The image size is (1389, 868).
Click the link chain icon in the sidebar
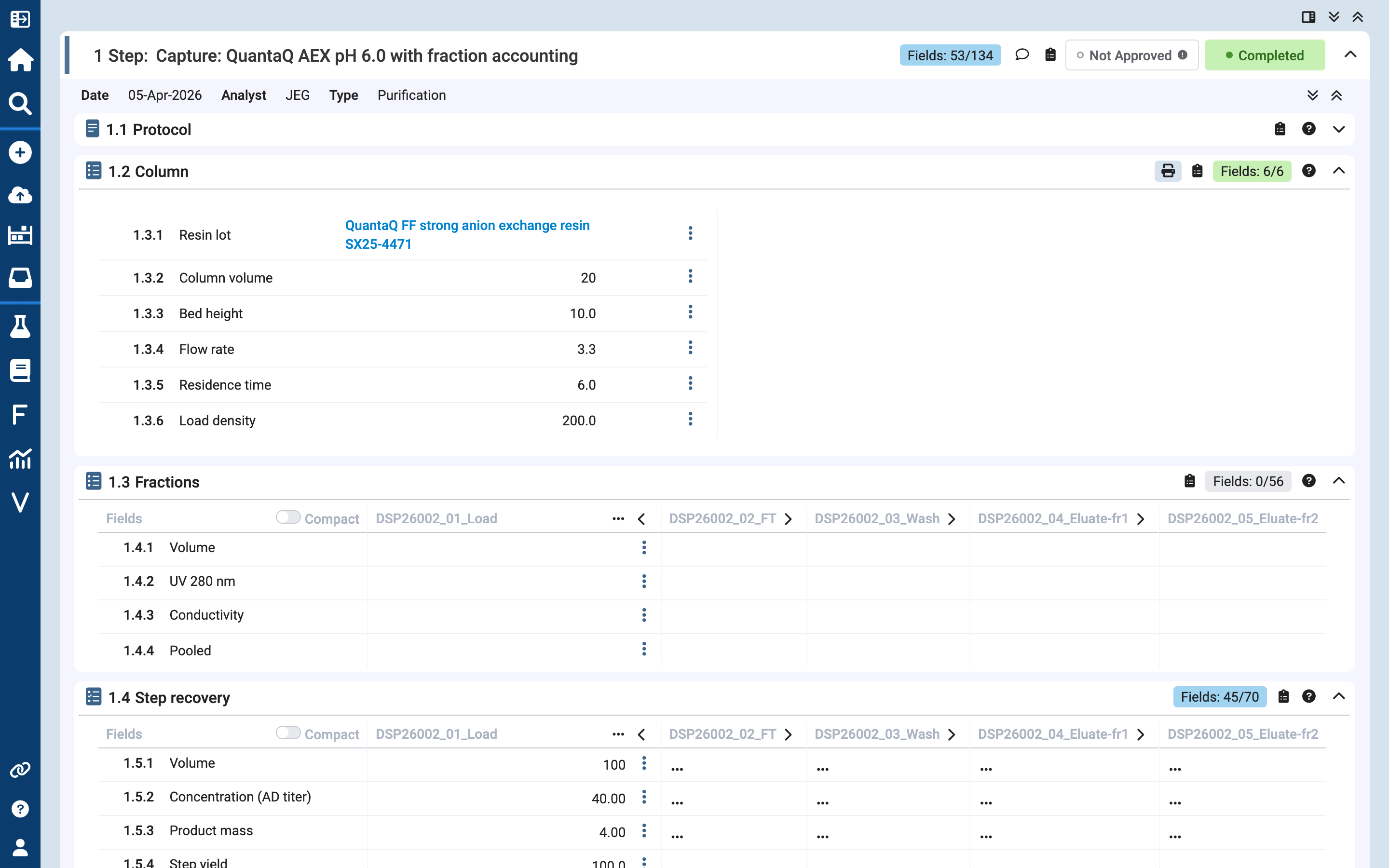(20, 770)
